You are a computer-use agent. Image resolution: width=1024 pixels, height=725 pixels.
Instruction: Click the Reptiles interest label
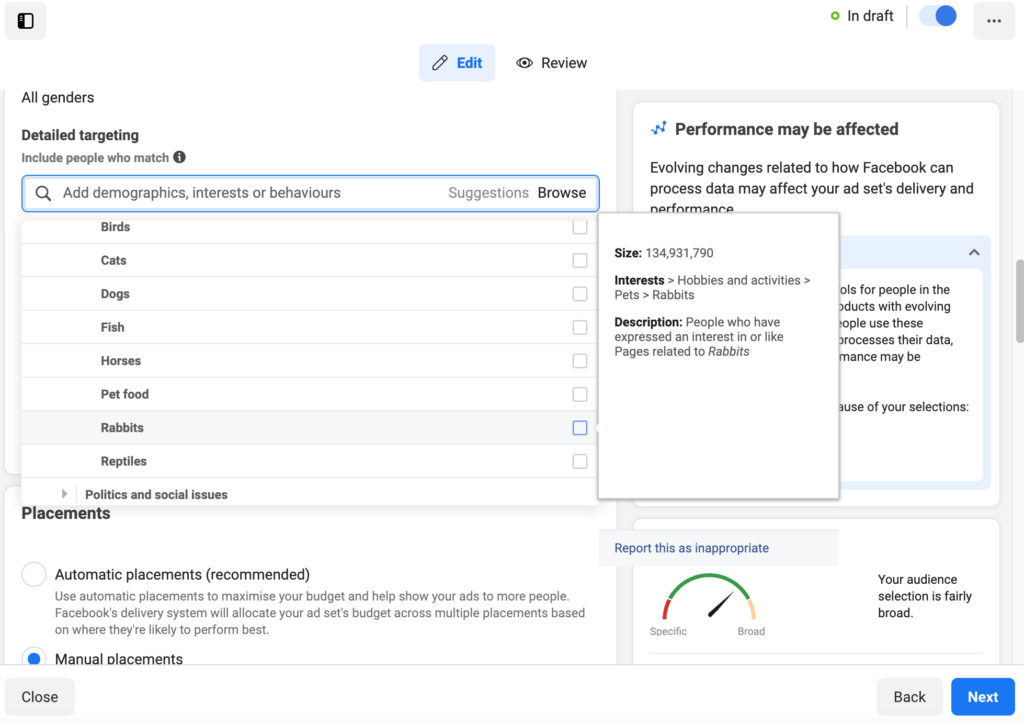tap(123, 461)
